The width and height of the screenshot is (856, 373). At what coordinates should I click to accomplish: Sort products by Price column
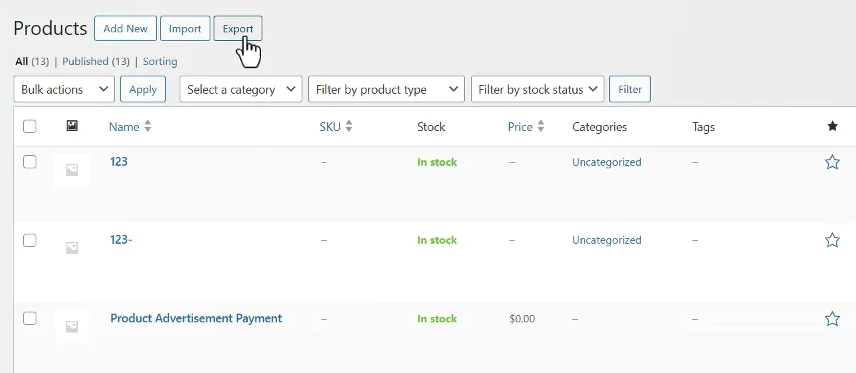520,127
